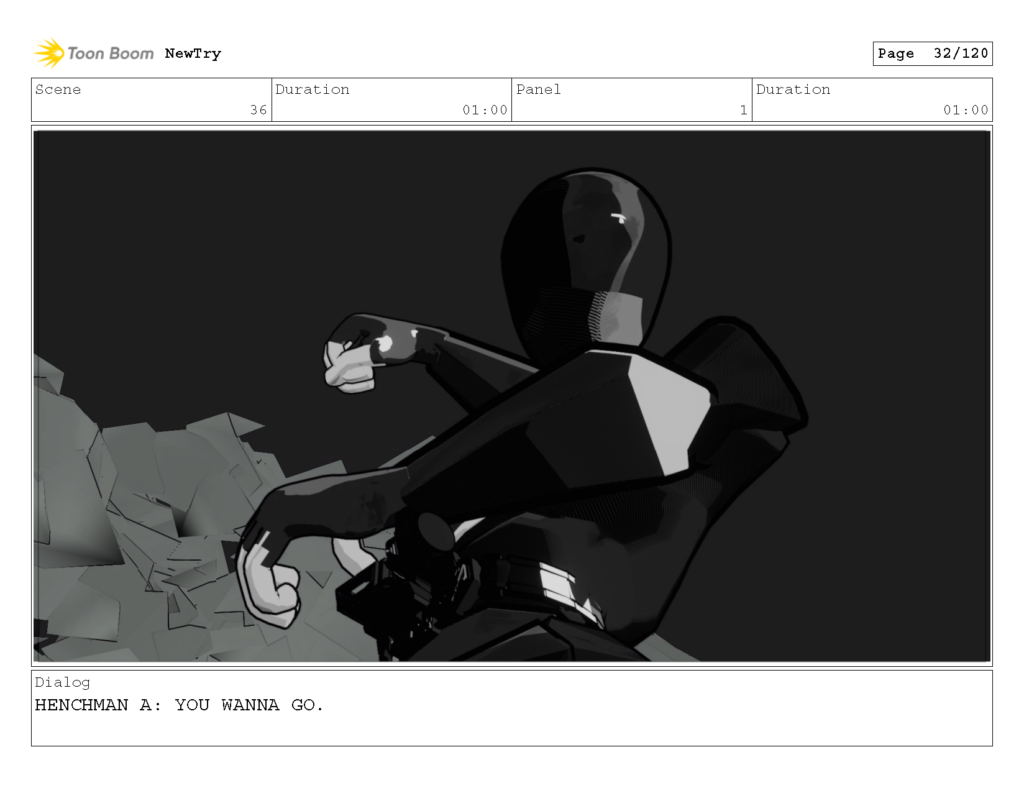Click the first Duration header
The height and width of the screenshot is (793, 1024).
point(313,89)
